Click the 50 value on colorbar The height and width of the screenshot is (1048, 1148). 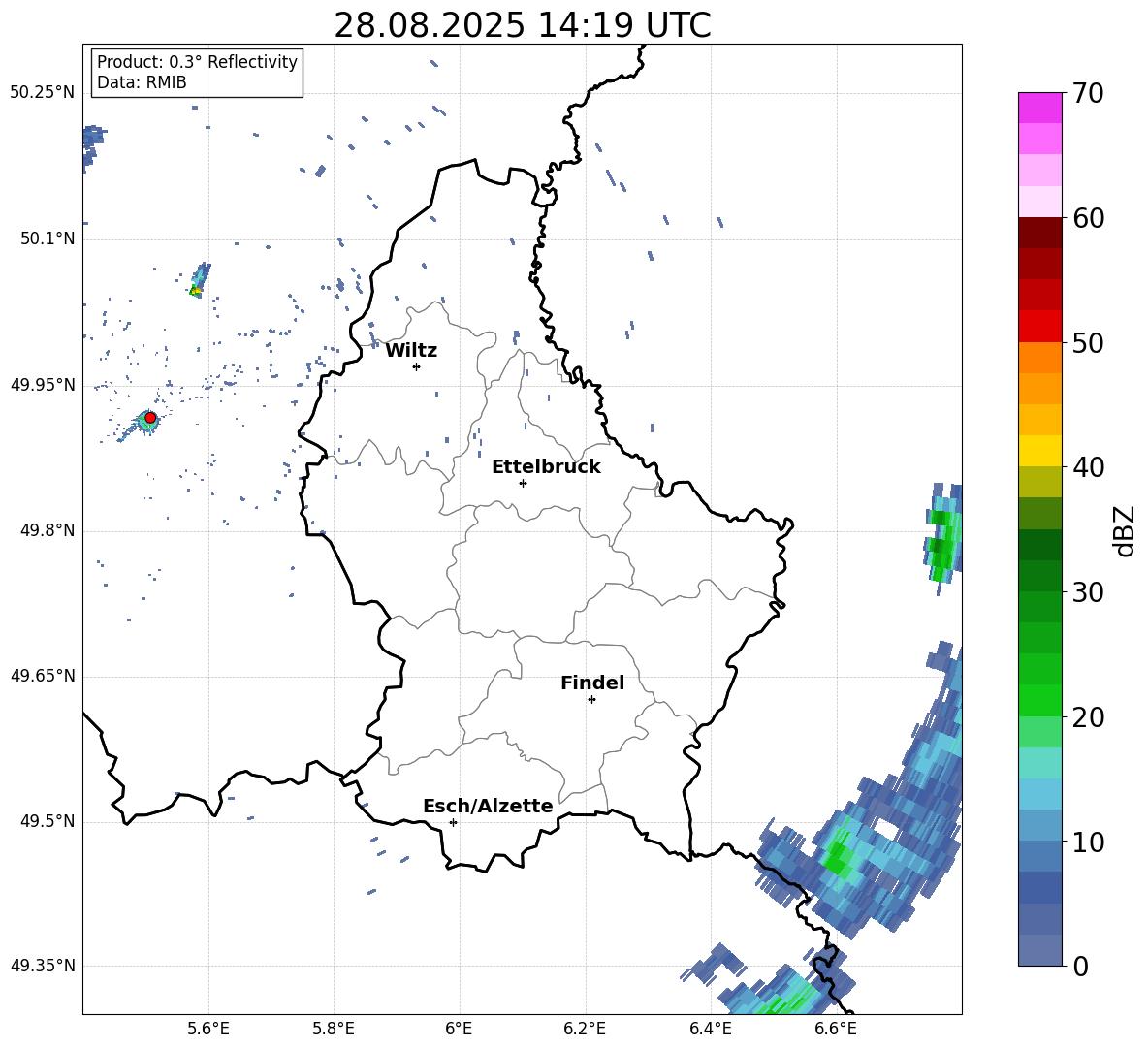[1088, 342]
